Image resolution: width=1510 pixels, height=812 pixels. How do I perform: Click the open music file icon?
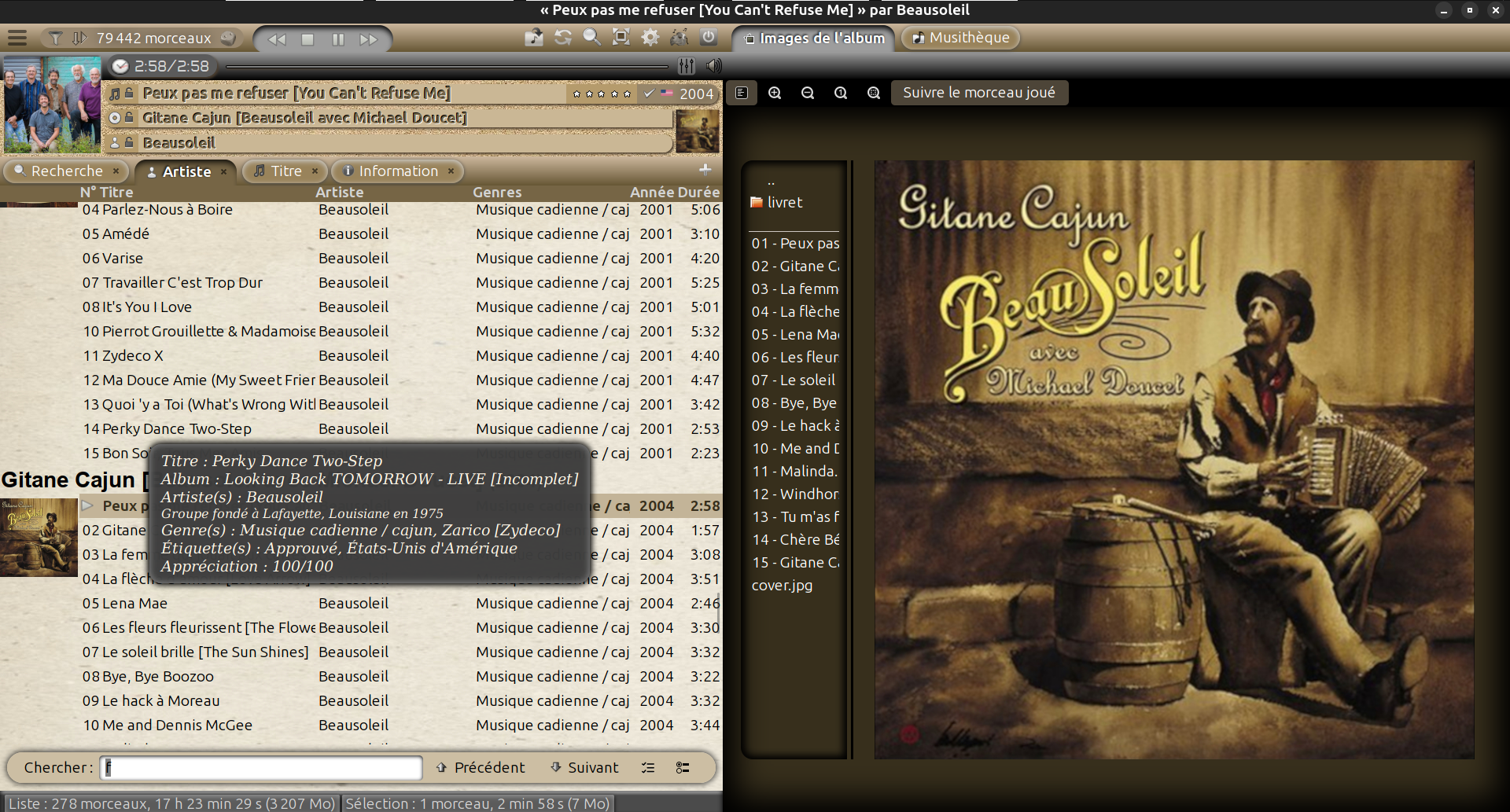pyautogui.click(x=534, y=37)
